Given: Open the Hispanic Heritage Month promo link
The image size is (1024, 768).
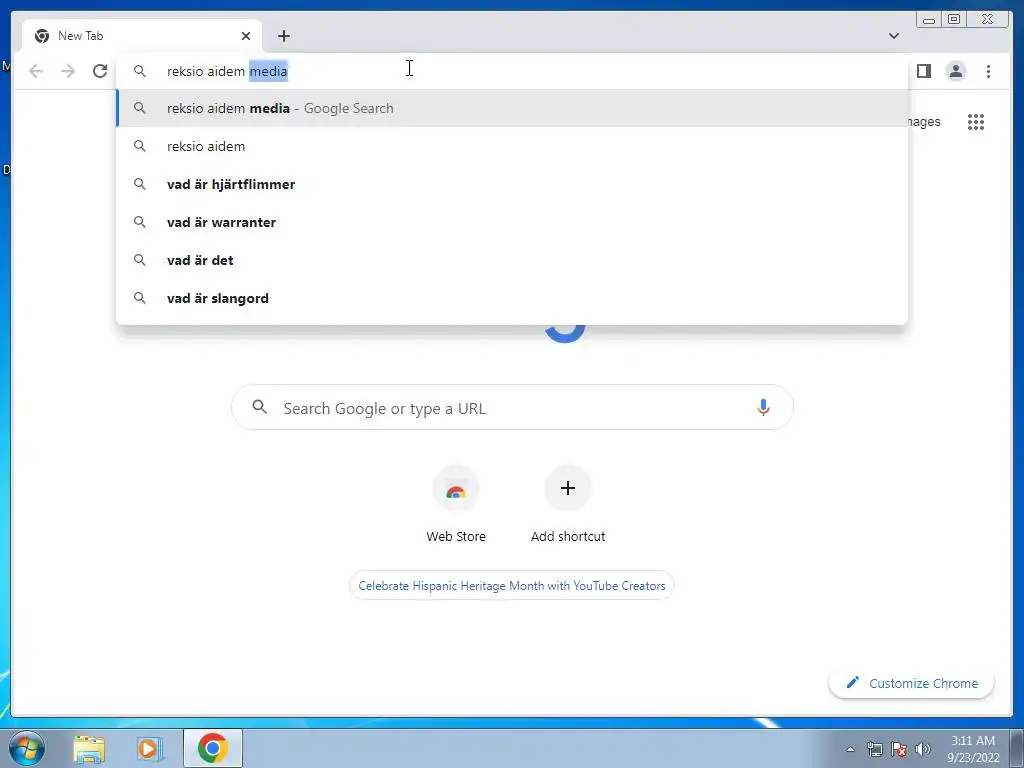Looking at the screenshot, I should [511, 586].
